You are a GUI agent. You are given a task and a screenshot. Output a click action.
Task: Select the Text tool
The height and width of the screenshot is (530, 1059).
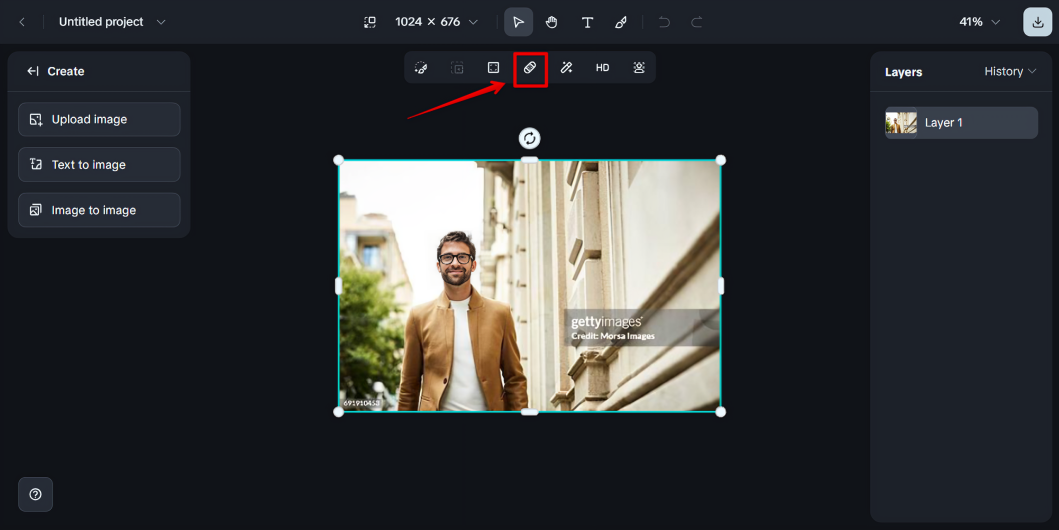pyautogui.click(x=587, y=22)
